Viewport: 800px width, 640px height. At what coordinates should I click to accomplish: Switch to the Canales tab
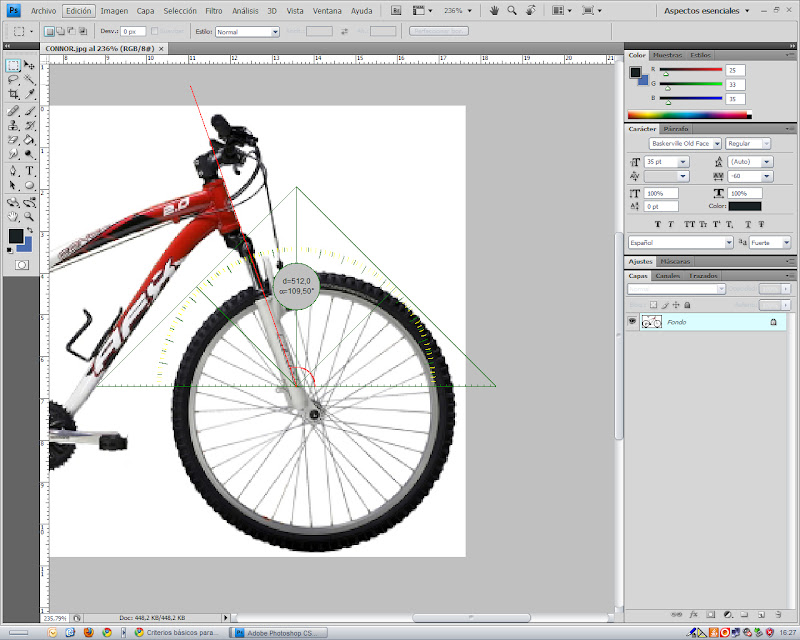click(667, 275)
